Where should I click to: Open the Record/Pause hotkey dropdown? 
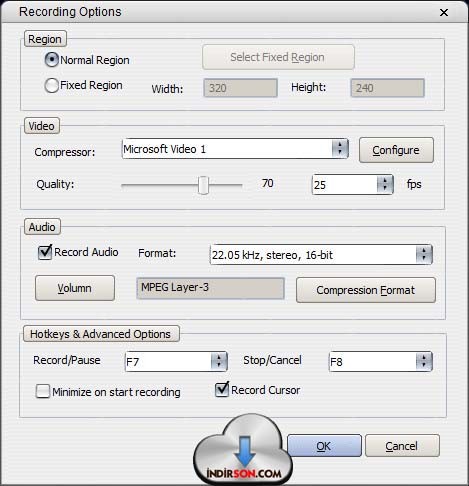(176, 361)
